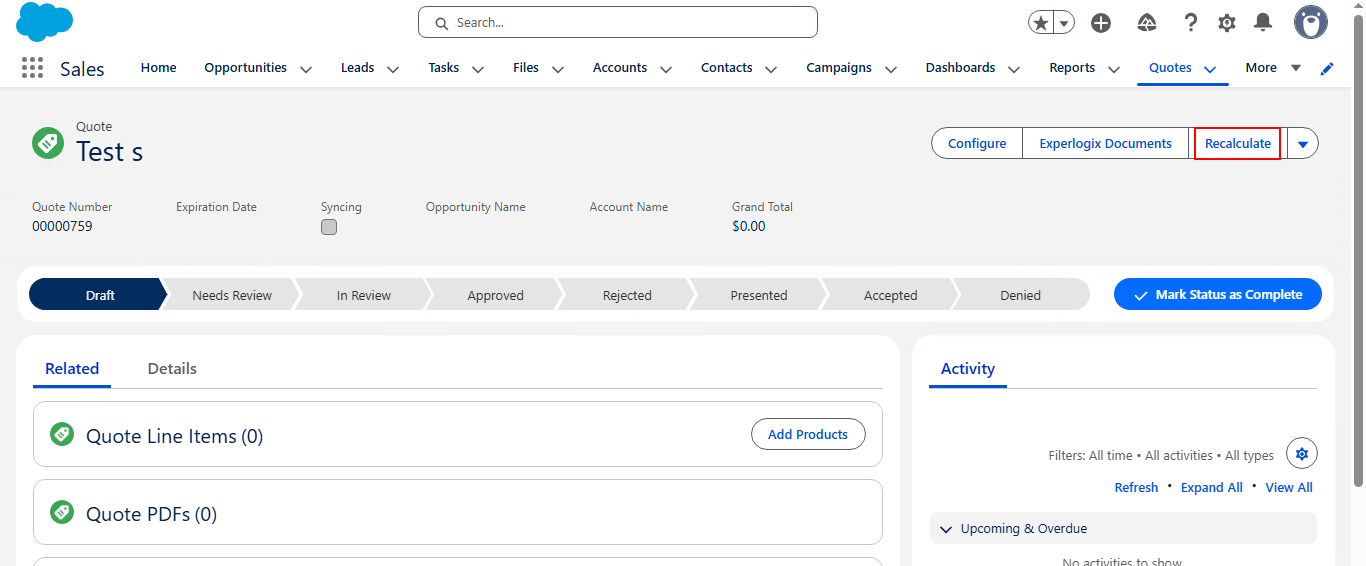This screenshot has height=566, width=1366.
Task: Select the Rejected status stage
Action: click(627, 295)
